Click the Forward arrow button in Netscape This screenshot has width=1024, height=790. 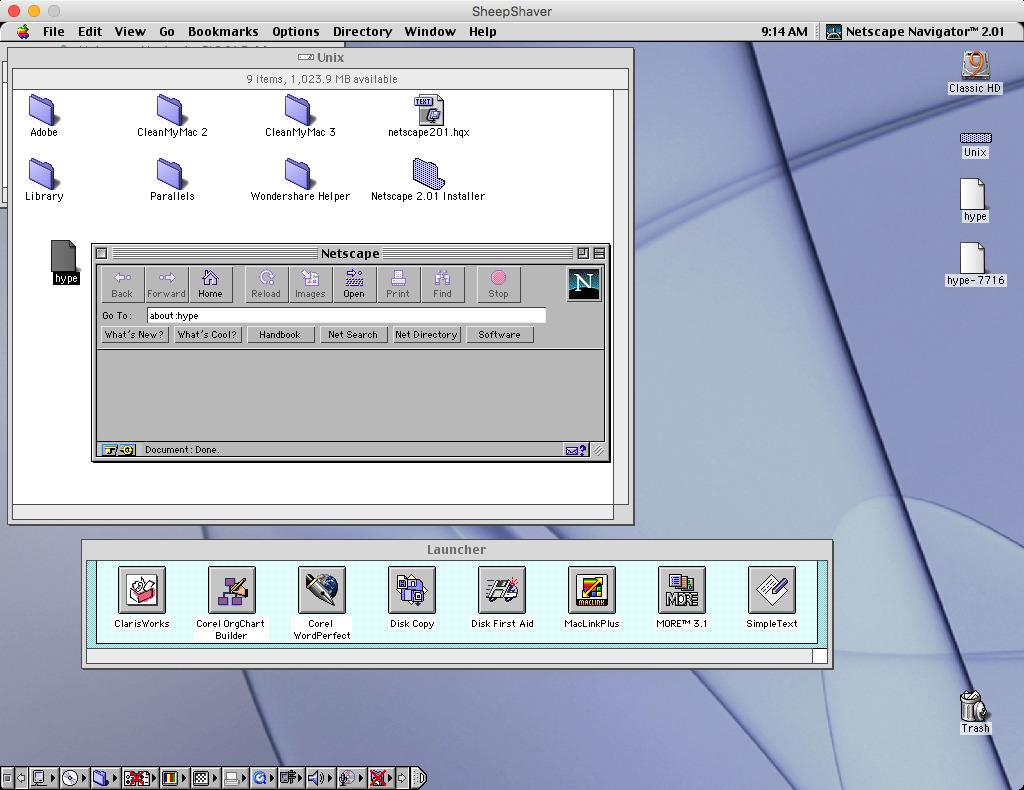pos(166,284)
